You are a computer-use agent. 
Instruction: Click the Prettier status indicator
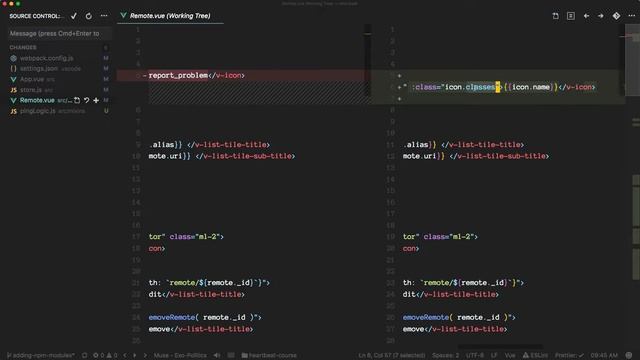coord(569,356)
